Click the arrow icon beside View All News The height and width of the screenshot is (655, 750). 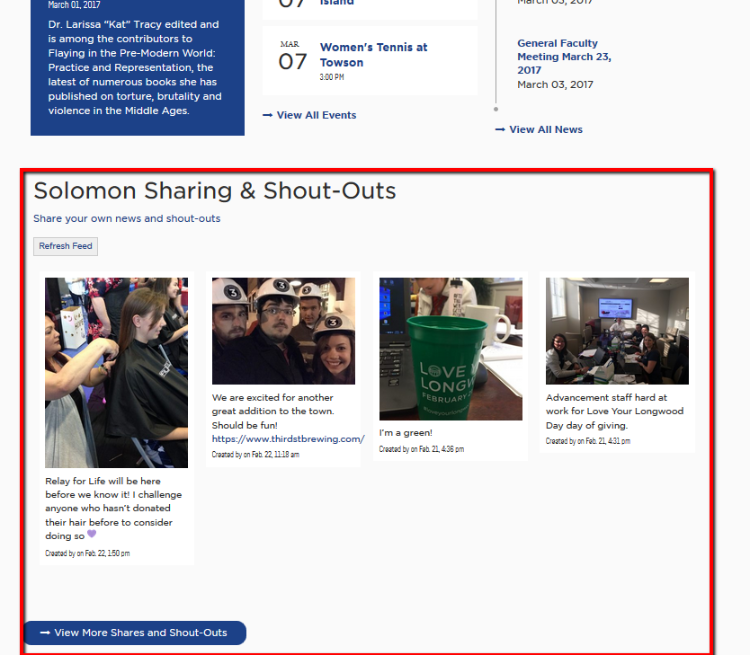pyautogui.click(x=500, y=130)
